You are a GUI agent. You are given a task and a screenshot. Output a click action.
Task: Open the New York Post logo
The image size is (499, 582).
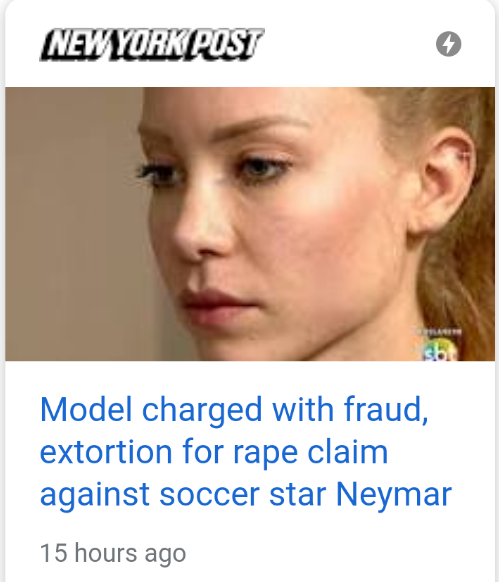coord(152,44)
